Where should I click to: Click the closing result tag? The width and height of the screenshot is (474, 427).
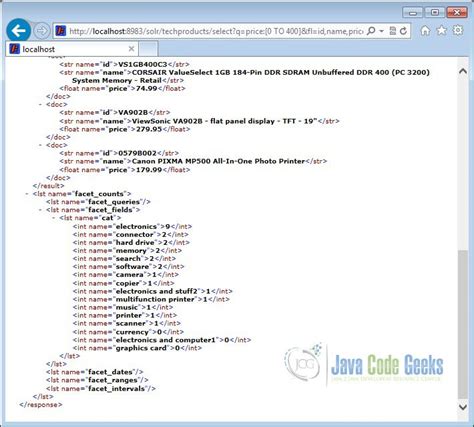click(48, 186)
